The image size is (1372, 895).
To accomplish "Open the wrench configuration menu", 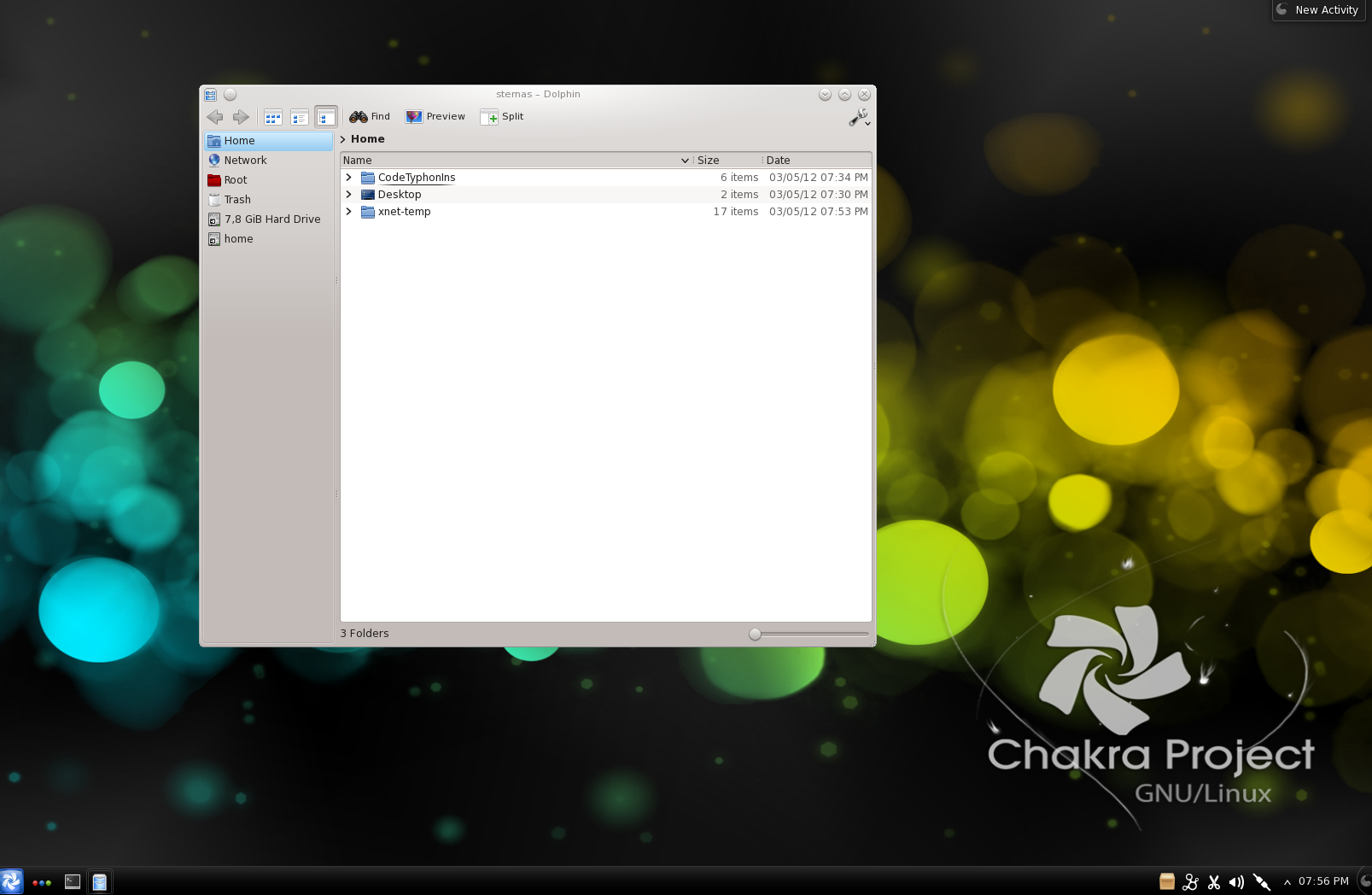I will point(859,118).
